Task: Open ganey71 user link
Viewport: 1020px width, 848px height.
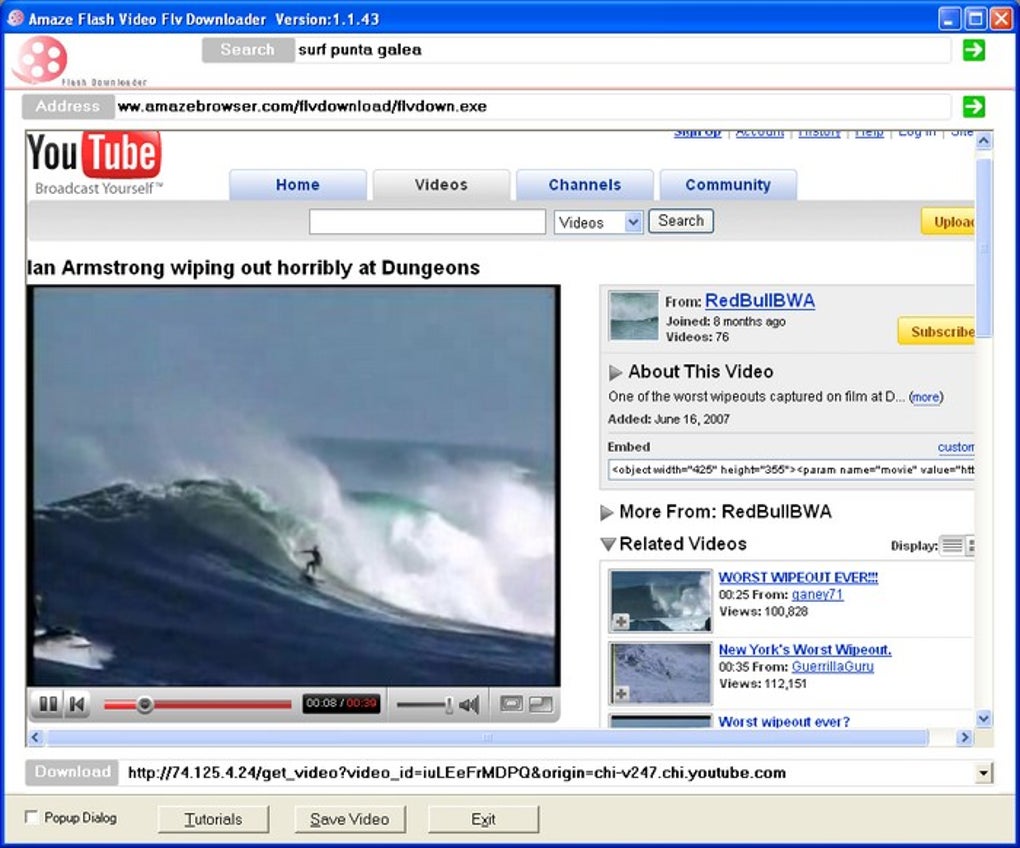Action: tap(818, 594)
